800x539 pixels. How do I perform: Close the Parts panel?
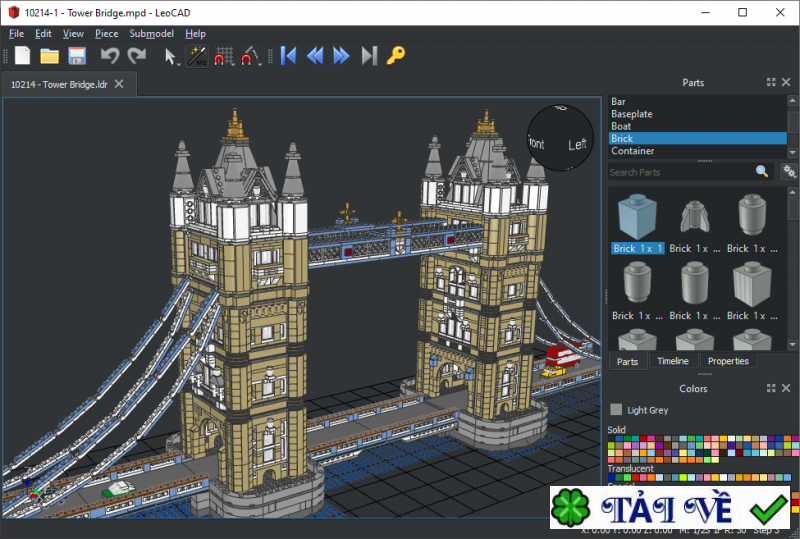click(786, 82)
